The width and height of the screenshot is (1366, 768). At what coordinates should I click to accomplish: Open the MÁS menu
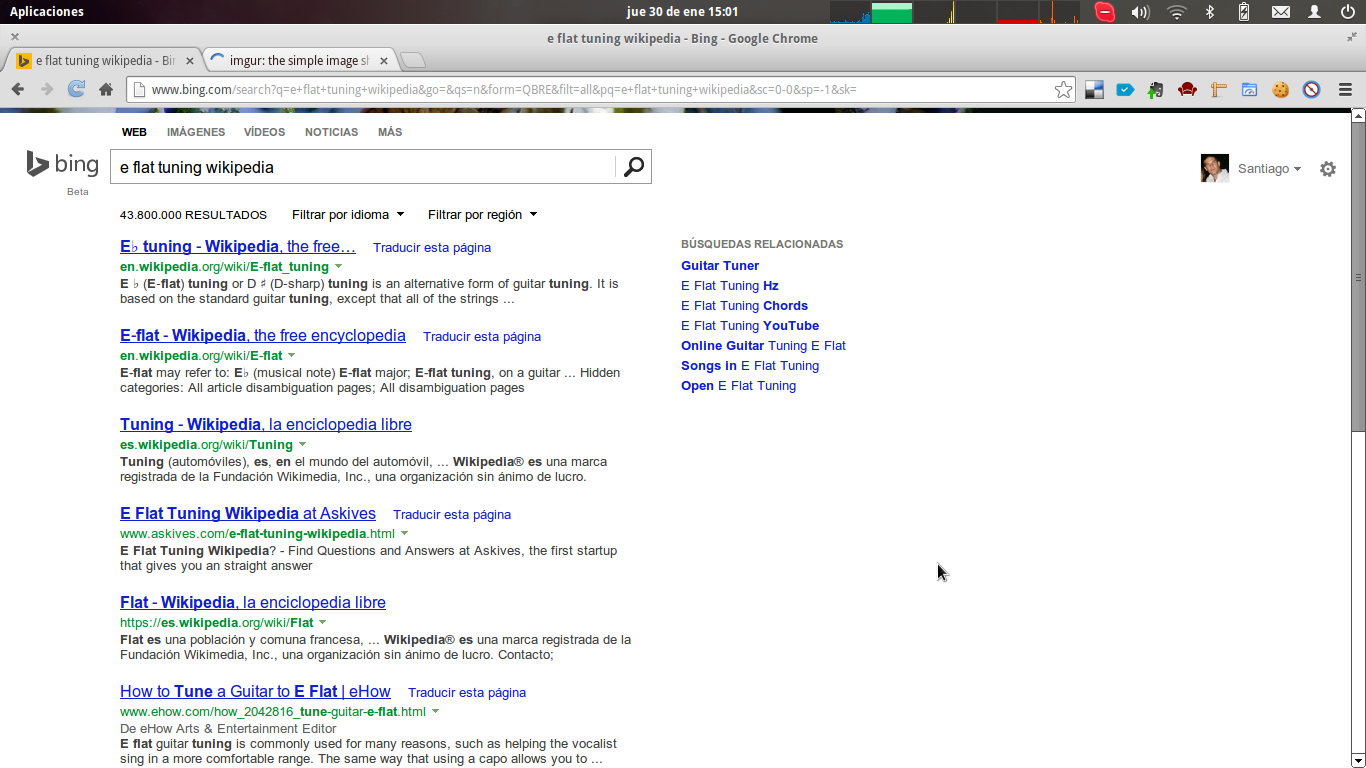click(390, 132)
